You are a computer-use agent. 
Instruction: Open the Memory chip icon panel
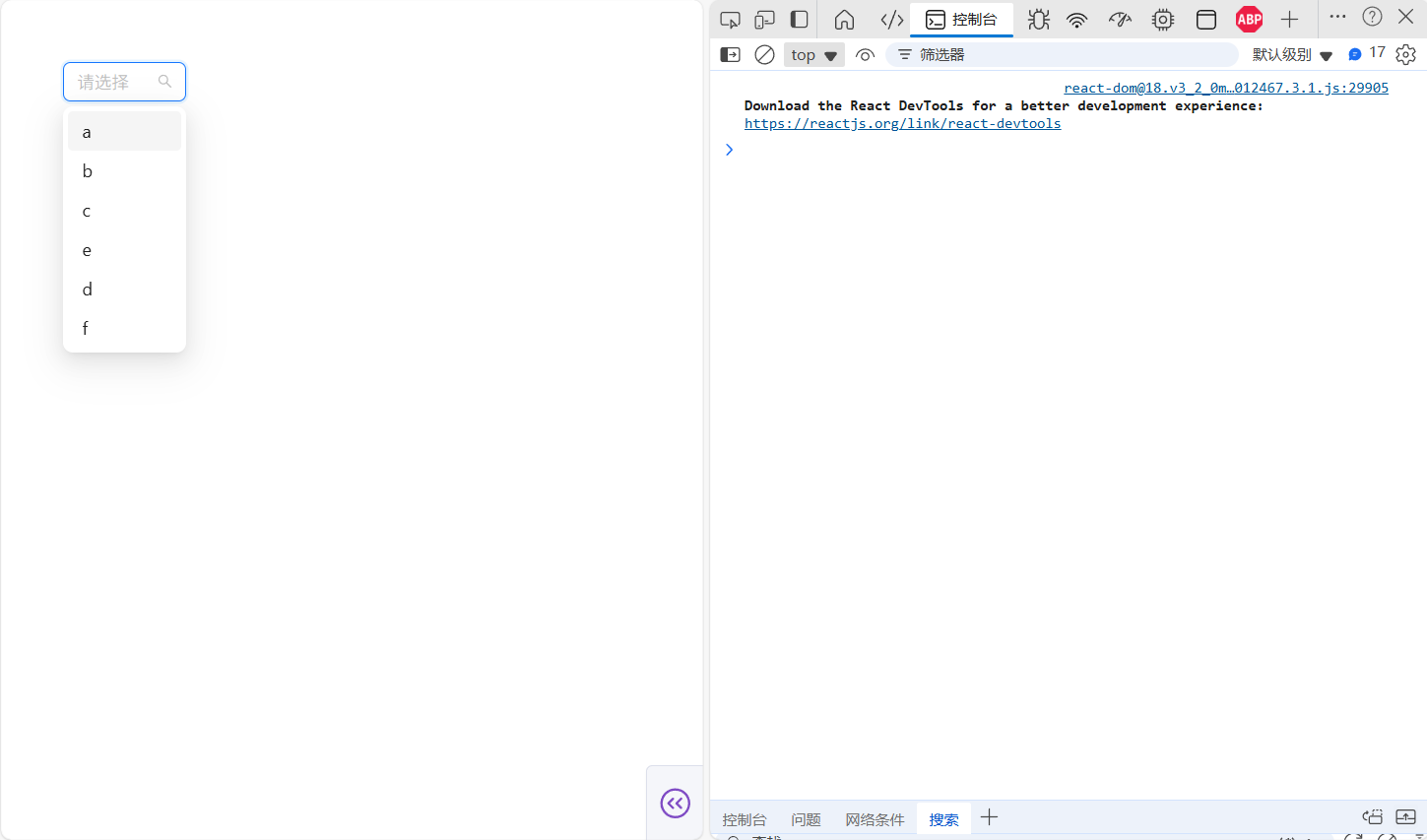click(1163, 20)
